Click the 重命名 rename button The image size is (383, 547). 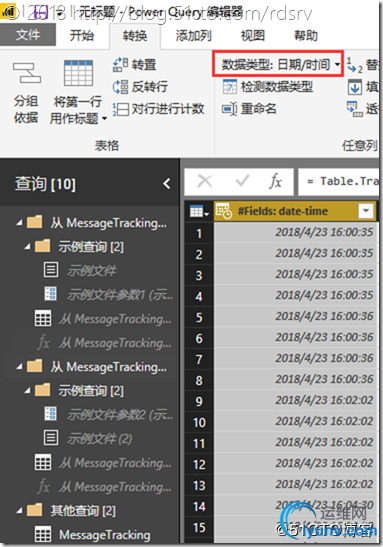250,109
